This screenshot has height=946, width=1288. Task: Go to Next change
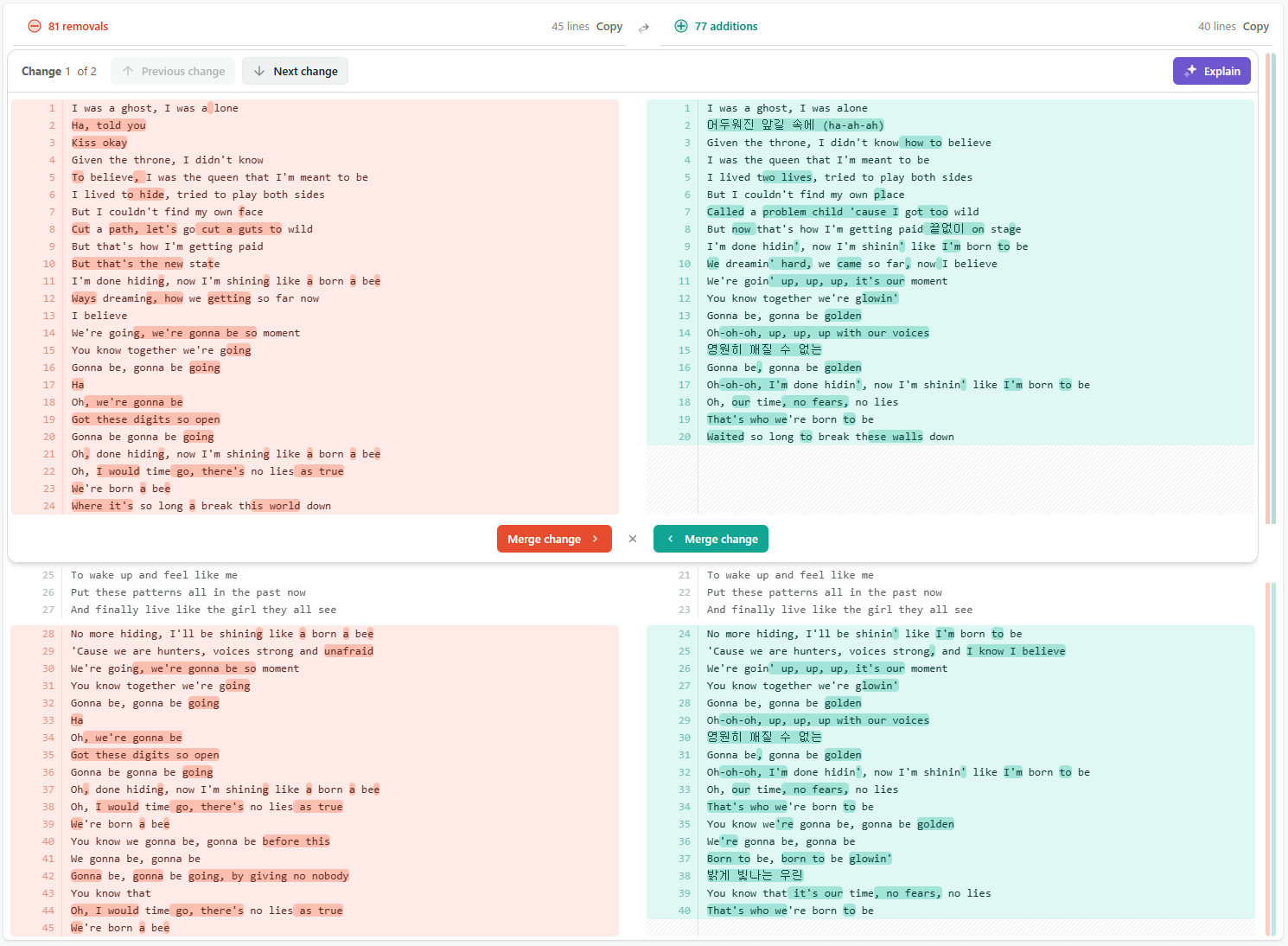point(295,71)
